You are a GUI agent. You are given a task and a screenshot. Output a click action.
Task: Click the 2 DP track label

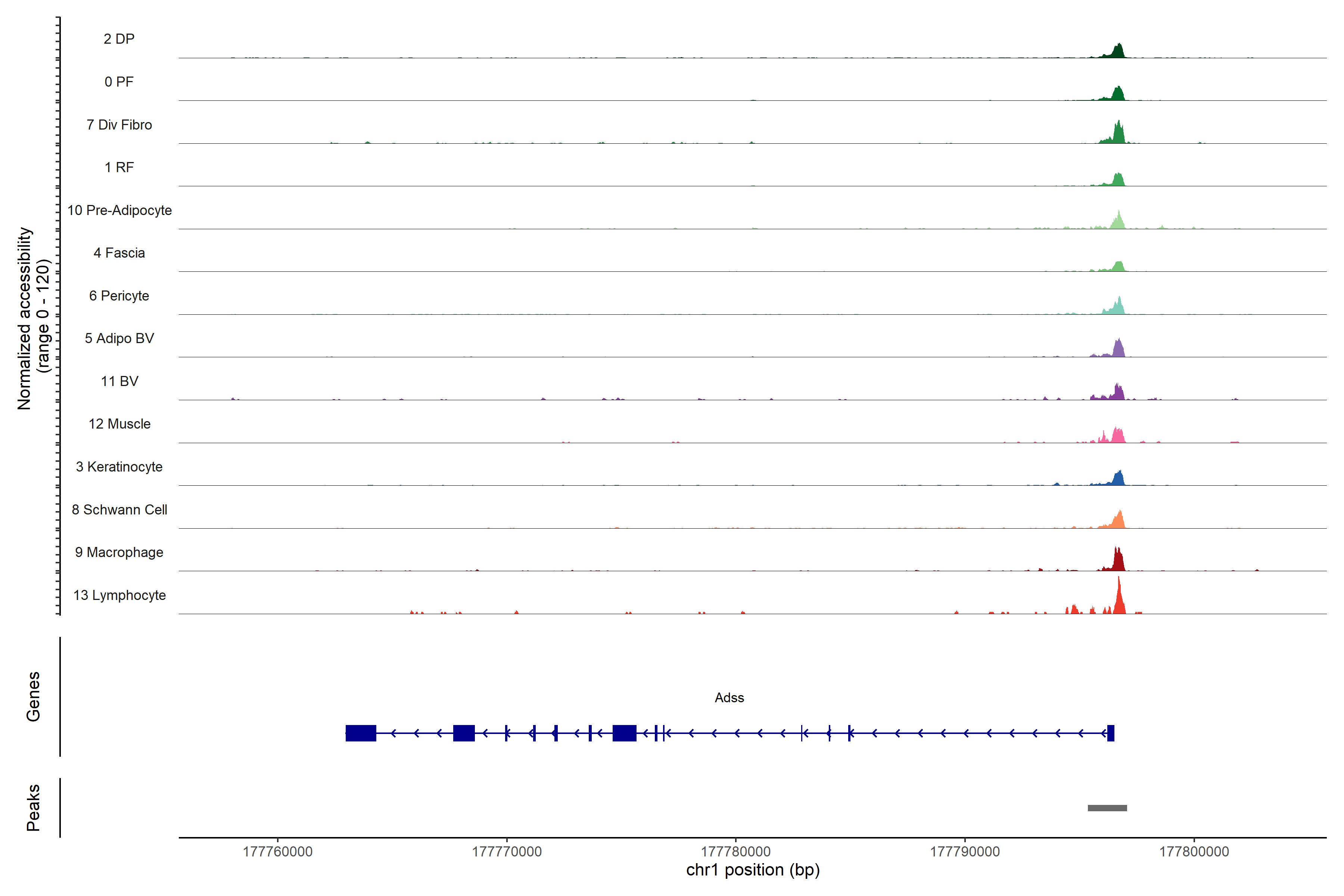click(119, 39)
